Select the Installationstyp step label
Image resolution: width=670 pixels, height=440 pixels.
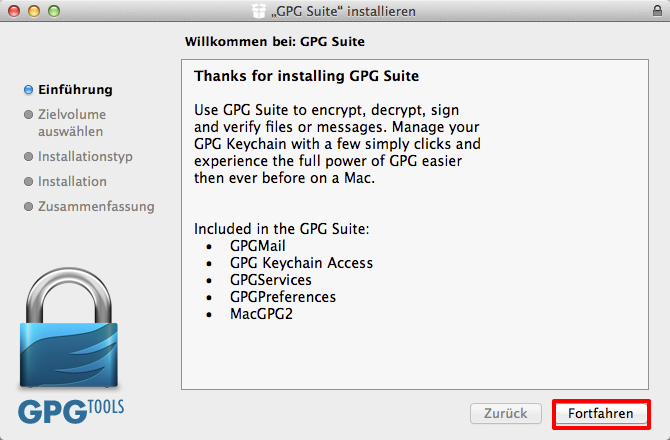pos(85,157)
